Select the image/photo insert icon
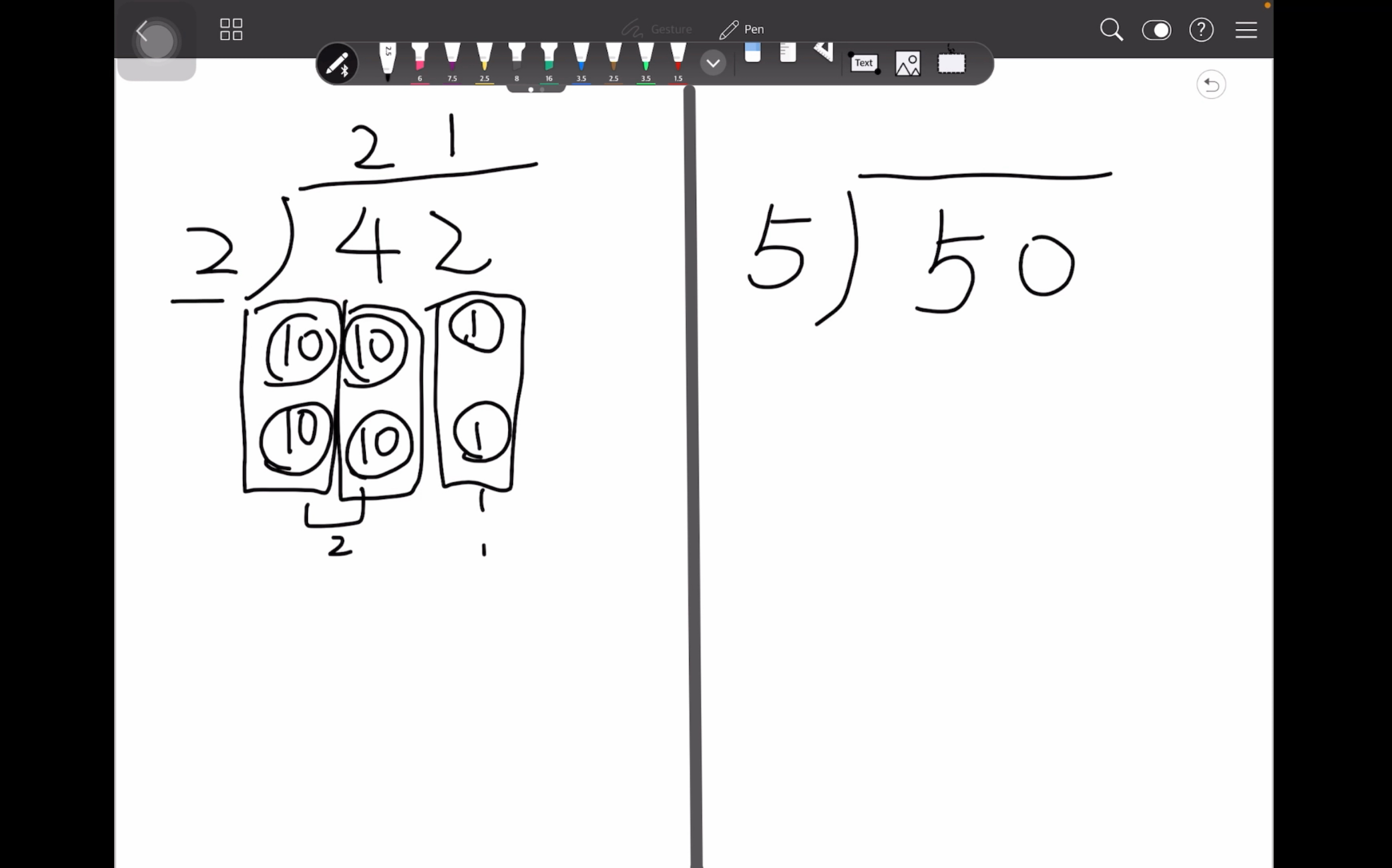The height and width of the screenshot is (868, 1392). [907, 63]
